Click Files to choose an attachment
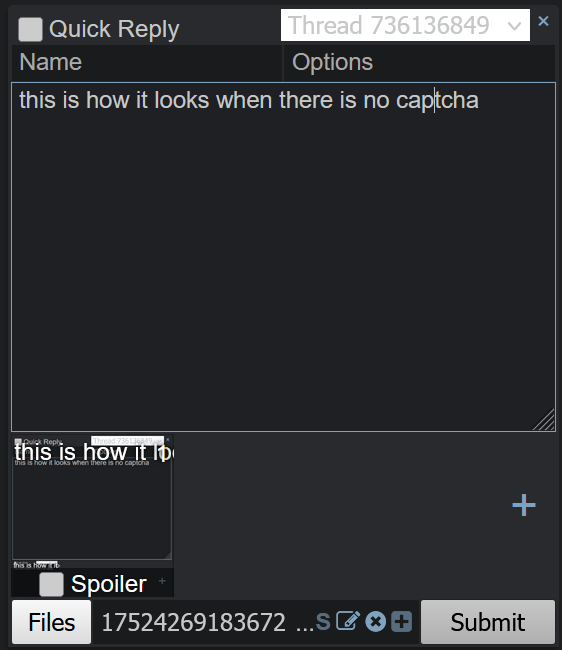The width and height of the screenshot is (562, 650). [51, 622]
